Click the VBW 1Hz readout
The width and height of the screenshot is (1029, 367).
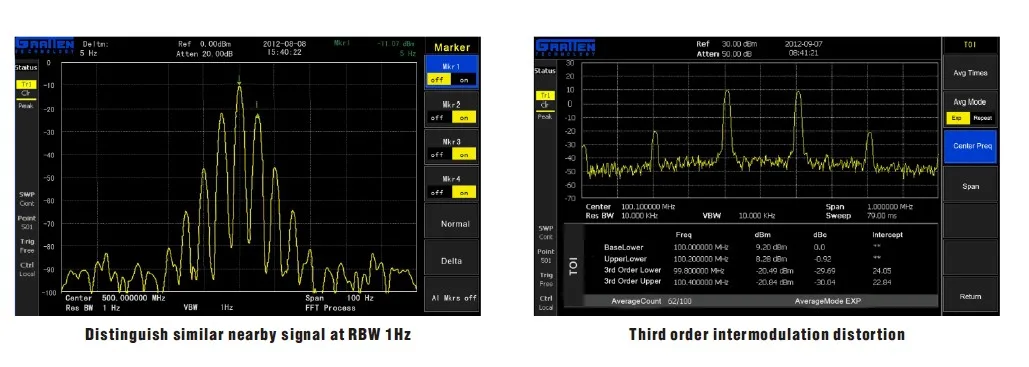coord(209,307)
